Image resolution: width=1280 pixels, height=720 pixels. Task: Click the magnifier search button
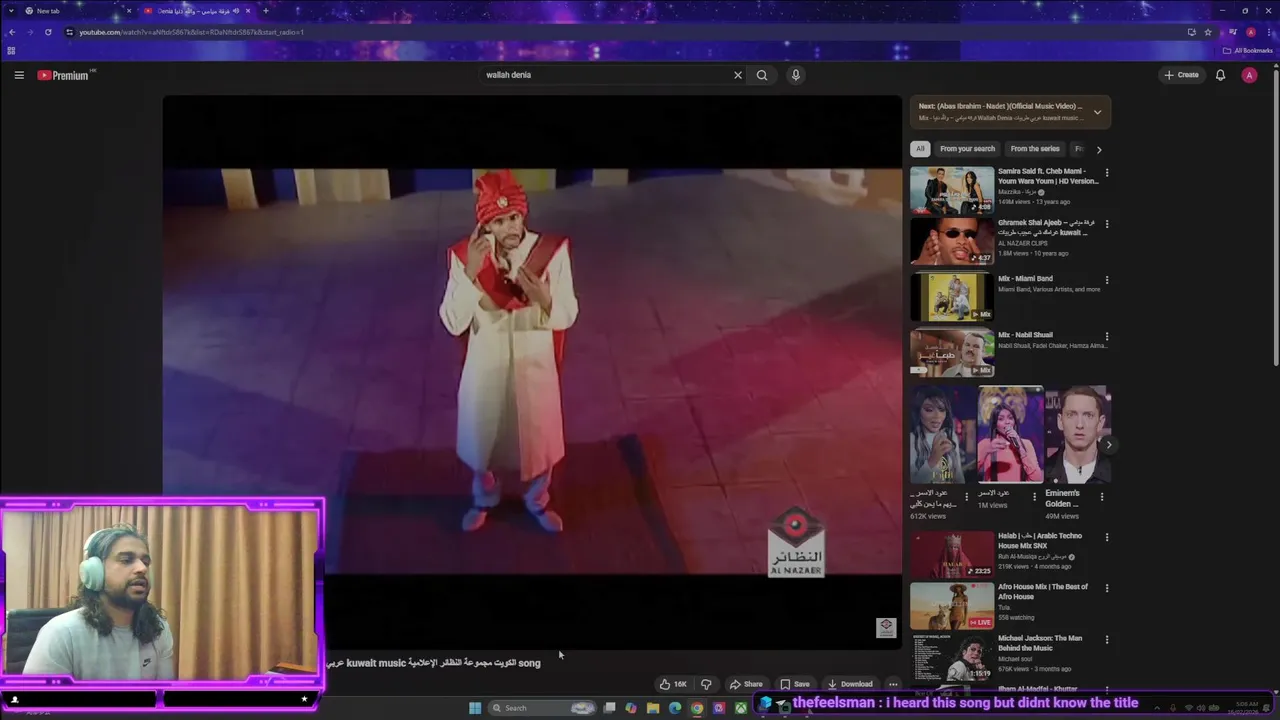[x=762, y=75]
